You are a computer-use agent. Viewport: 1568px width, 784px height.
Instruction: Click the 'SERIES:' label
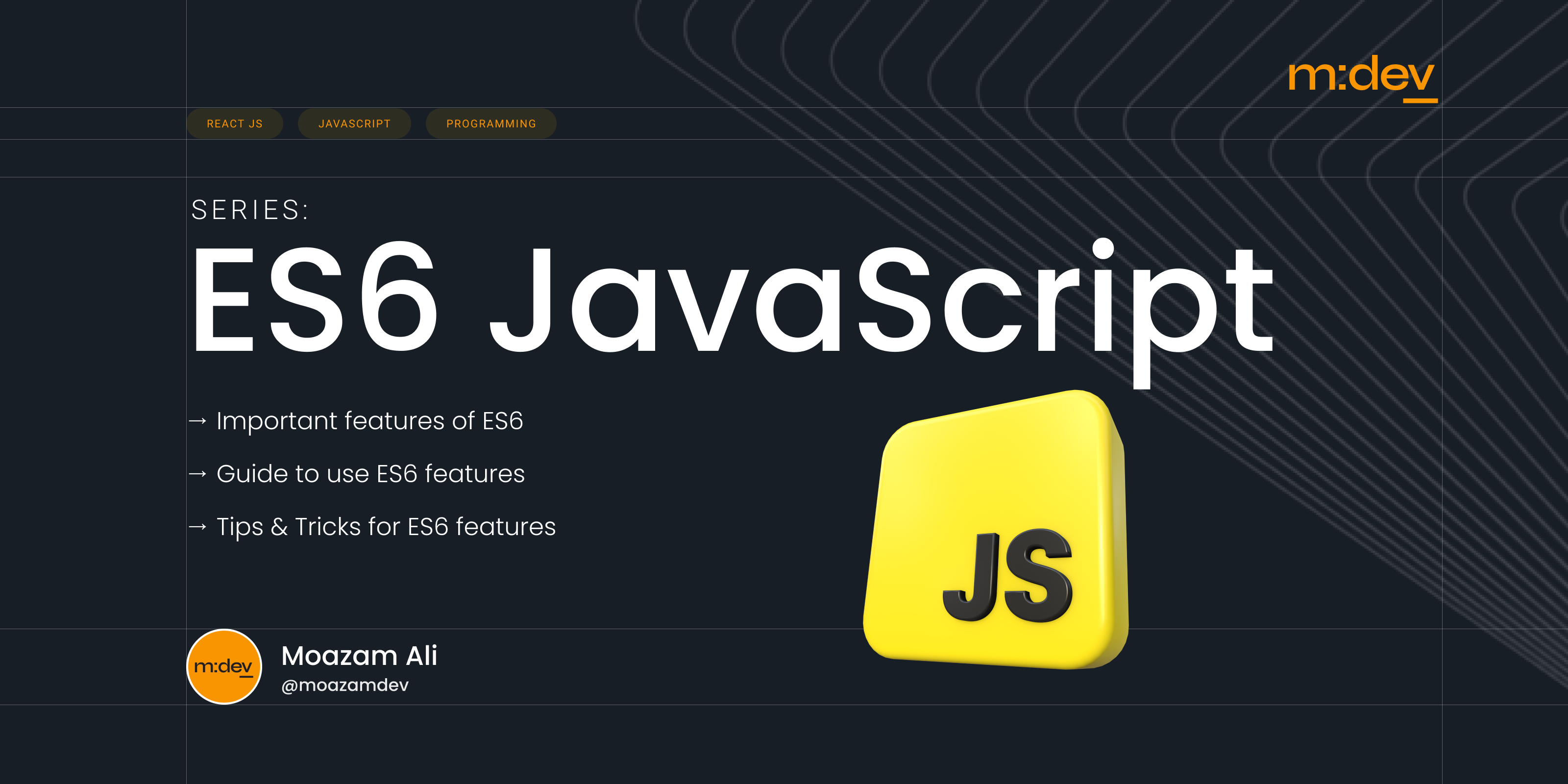tap(250, 210)
